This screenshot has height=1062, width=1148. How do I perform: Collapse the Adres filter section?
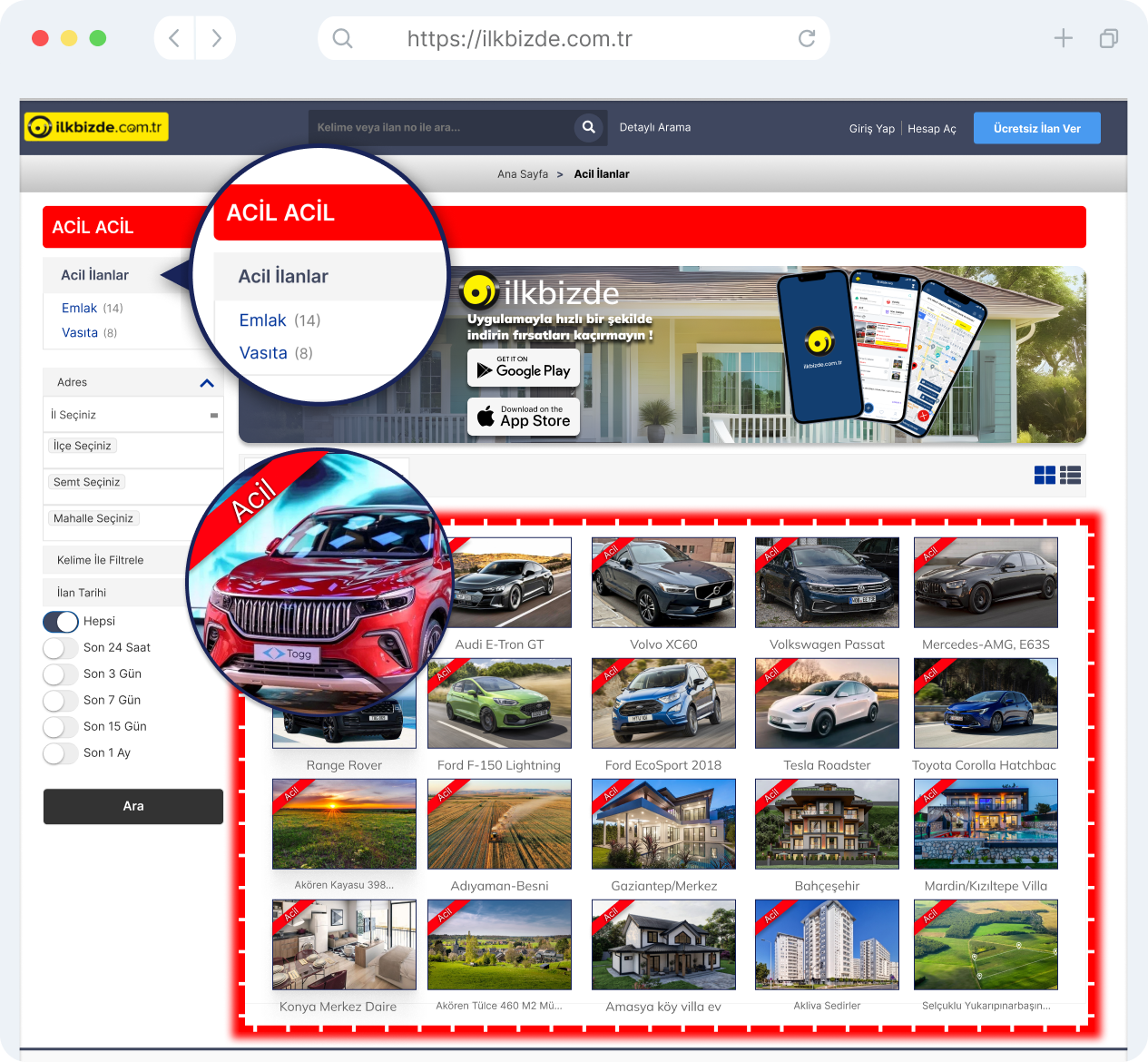[207, 383]
